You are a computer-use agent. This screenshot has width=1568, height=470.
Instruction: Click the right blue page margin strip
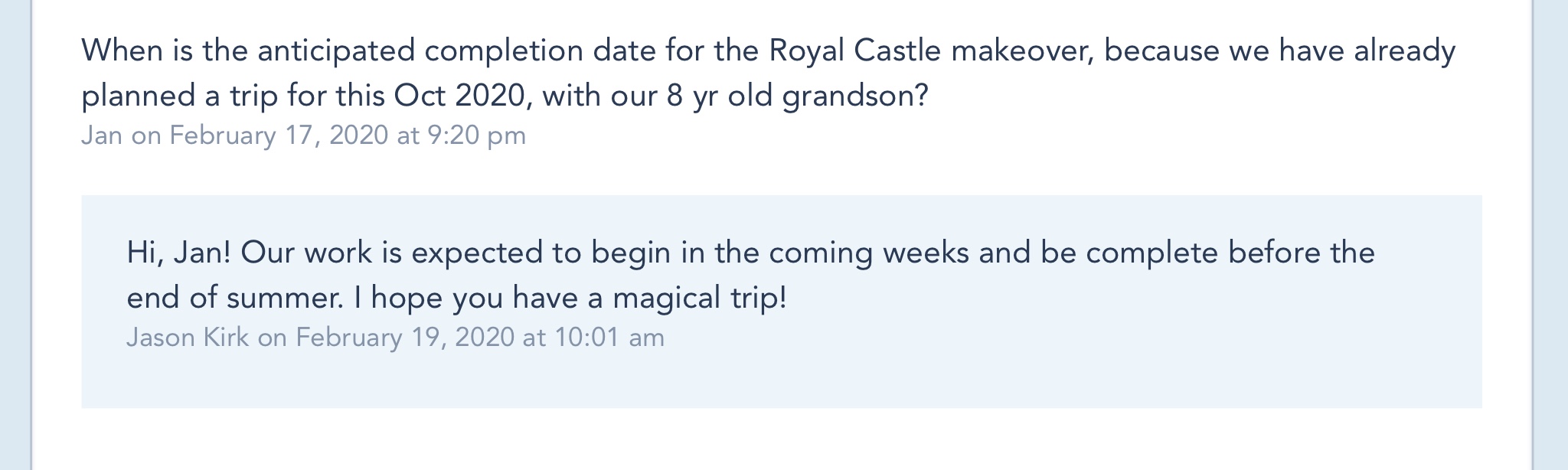1552,230
